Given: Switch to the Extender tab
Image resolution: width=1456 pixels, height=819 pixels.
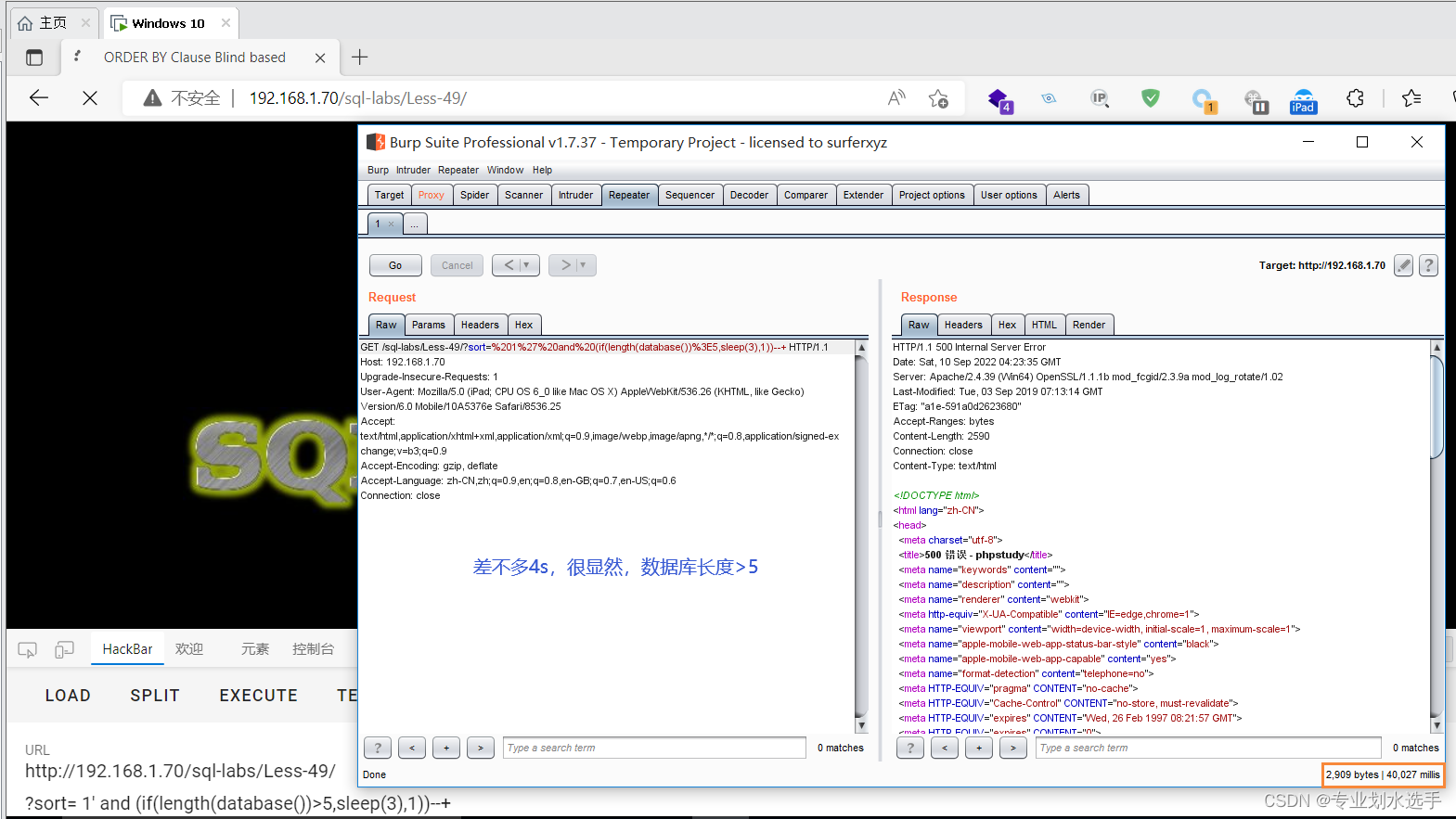Looking at the screenshot, I should (863, 195).
